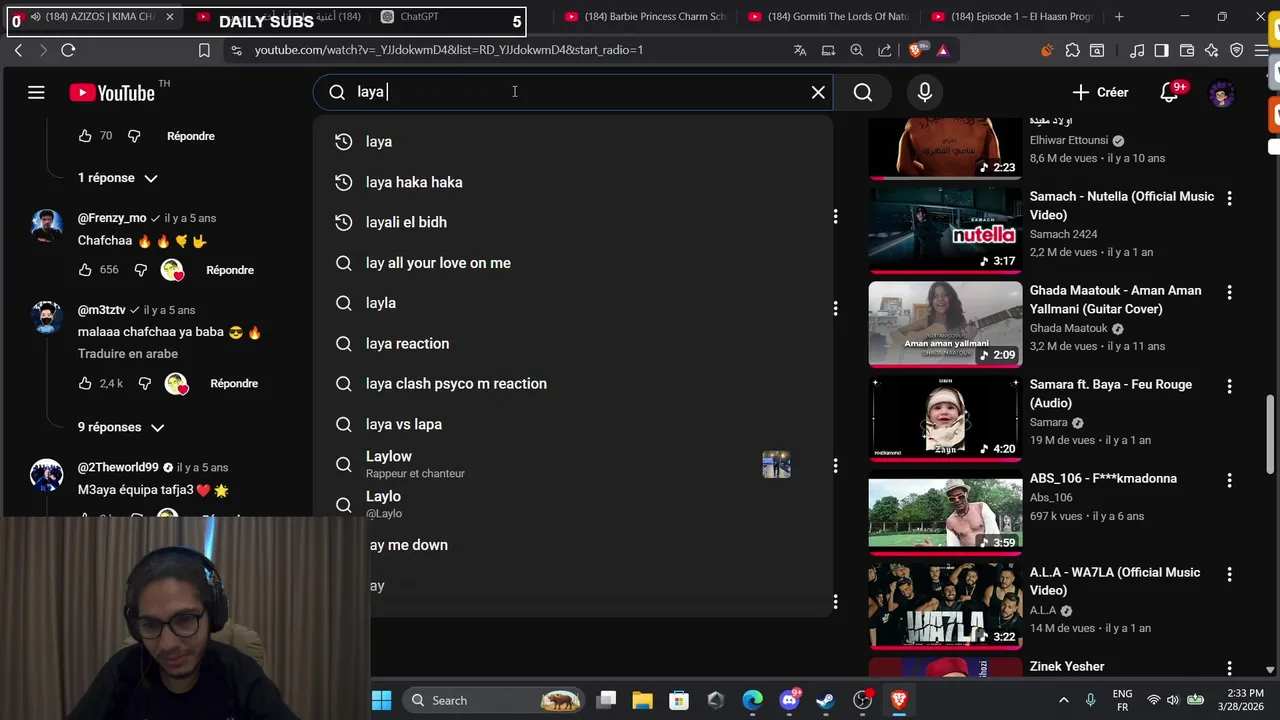
Task: Click 'Traduire en arabe' link
Action: 128,354
